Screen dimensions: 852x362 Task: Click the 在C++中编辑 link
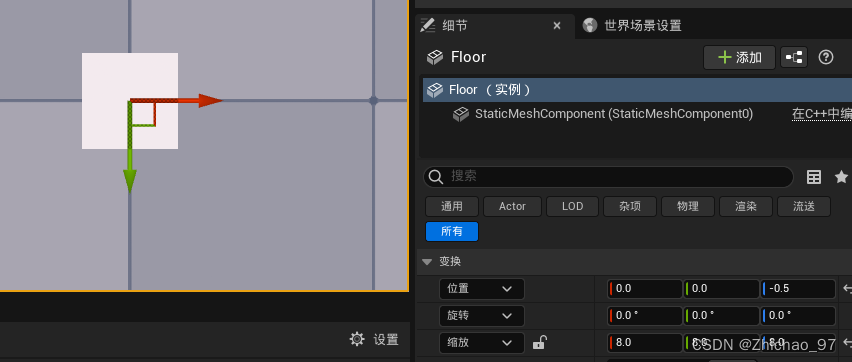click(x=822, y=114)
